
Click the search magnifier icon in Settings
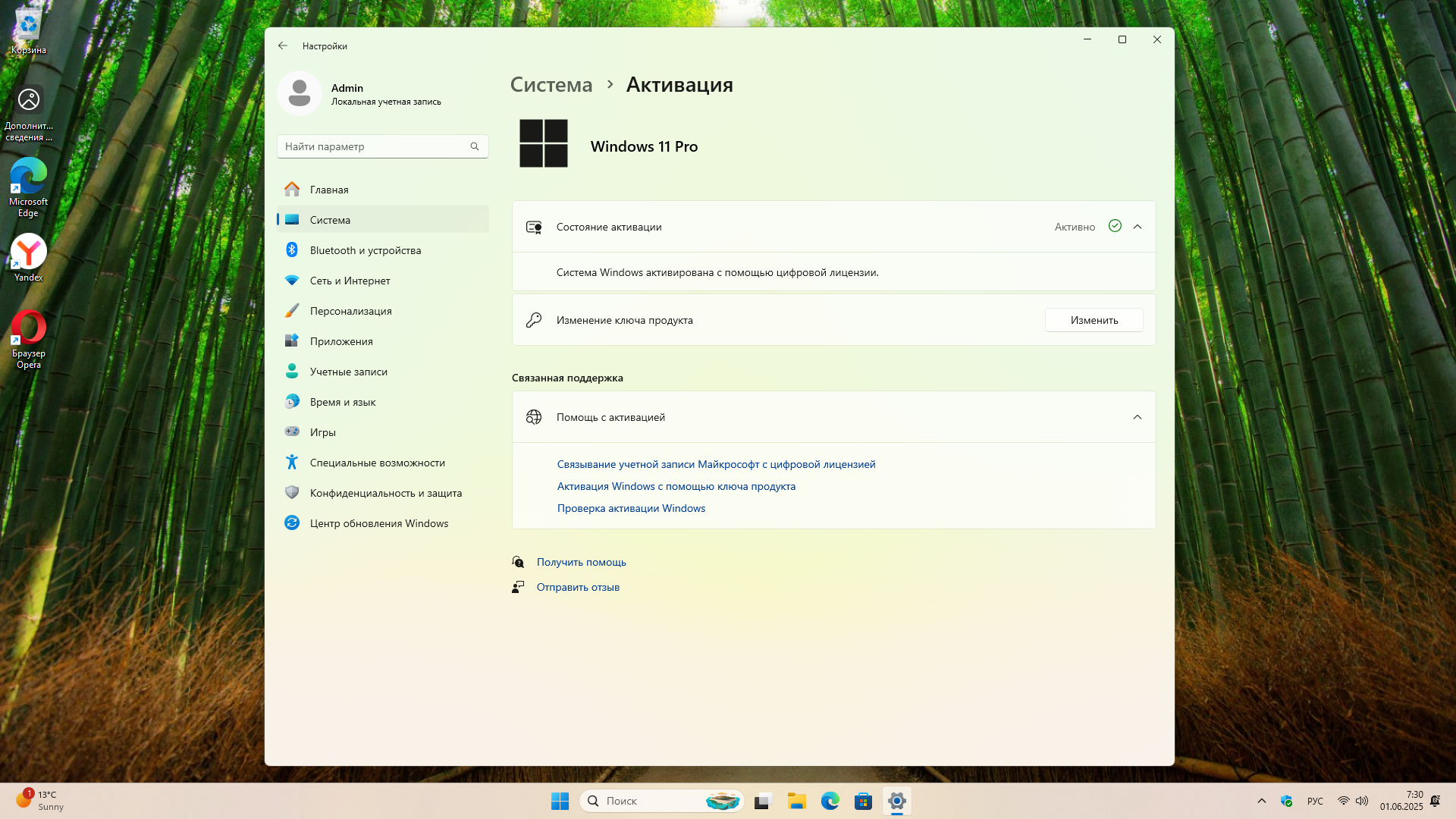click(475, 146)
